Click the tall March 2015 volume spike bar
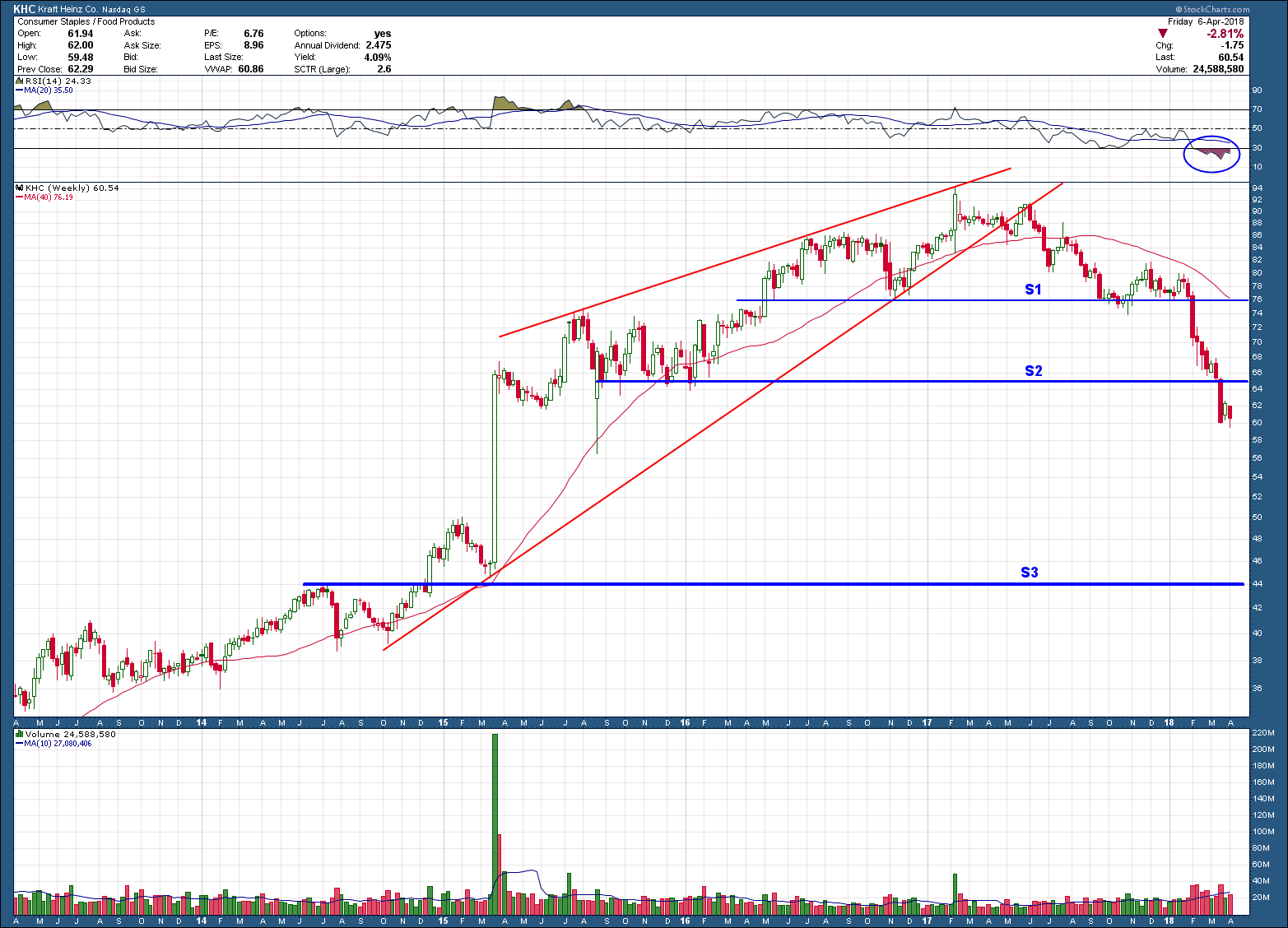This screenshot has width=1288, height=928. (495, 824)
